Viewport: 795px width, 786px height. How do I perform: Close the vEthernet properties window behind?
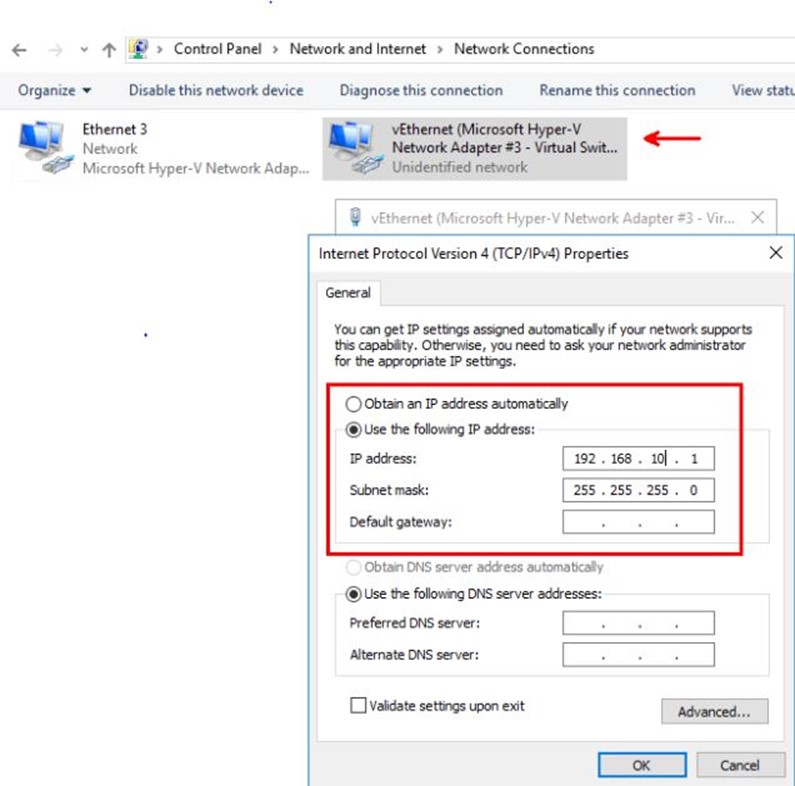click(757, 217)
